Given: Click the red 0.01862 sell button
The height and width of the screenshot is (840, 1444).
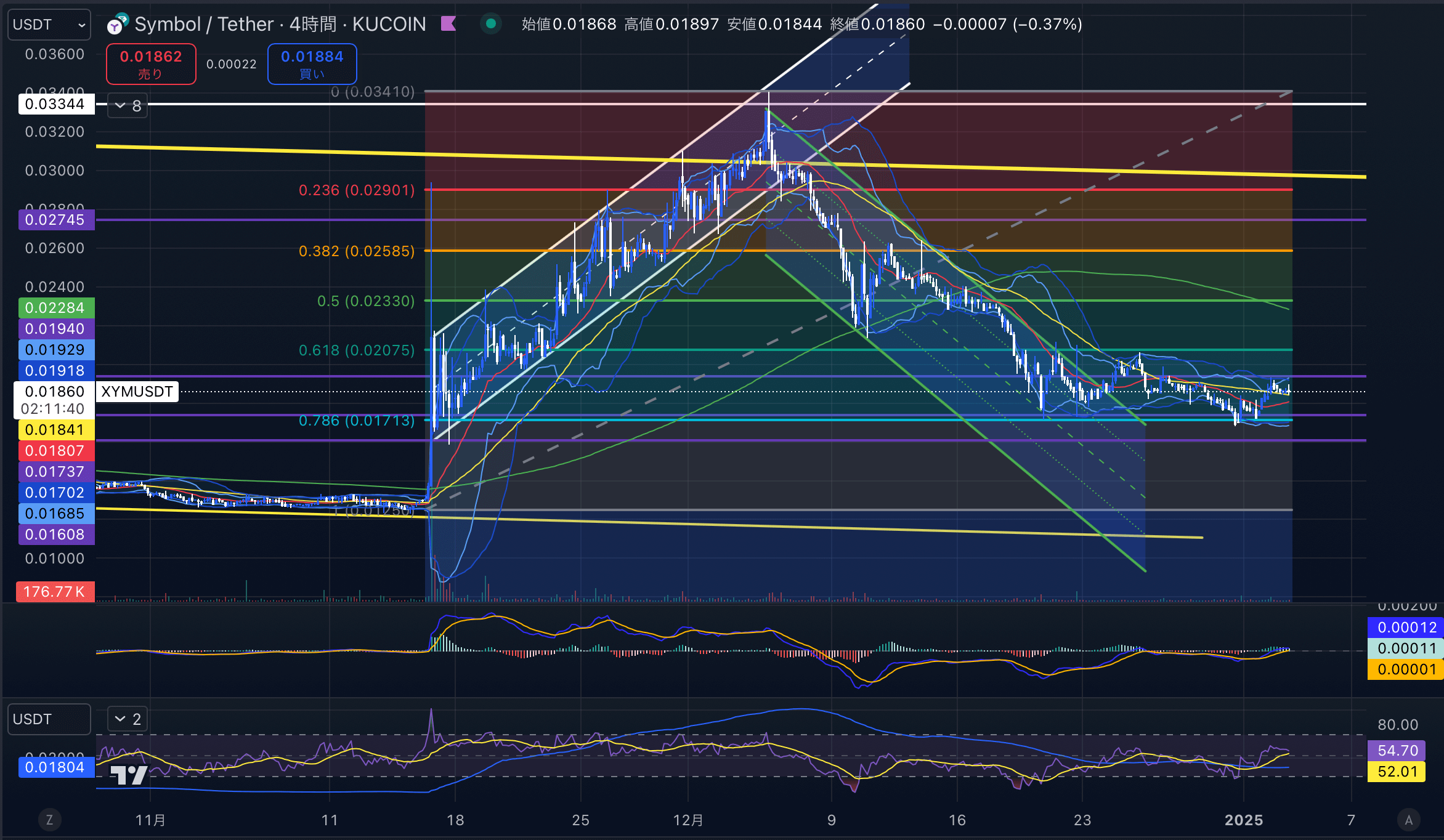Looking at the screenshot, I should click(151, 64).
